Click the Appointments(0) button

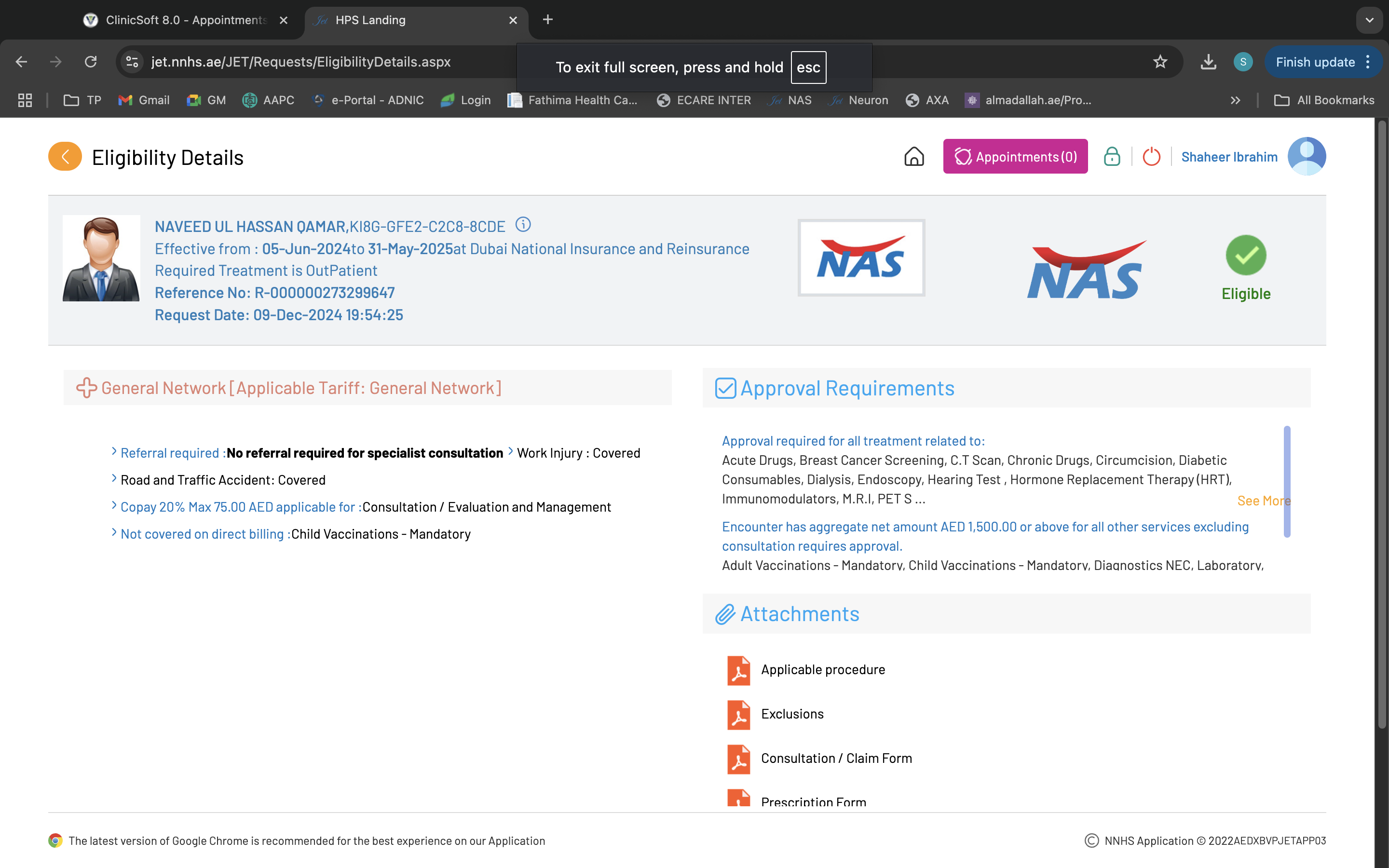pos(1015,157)
